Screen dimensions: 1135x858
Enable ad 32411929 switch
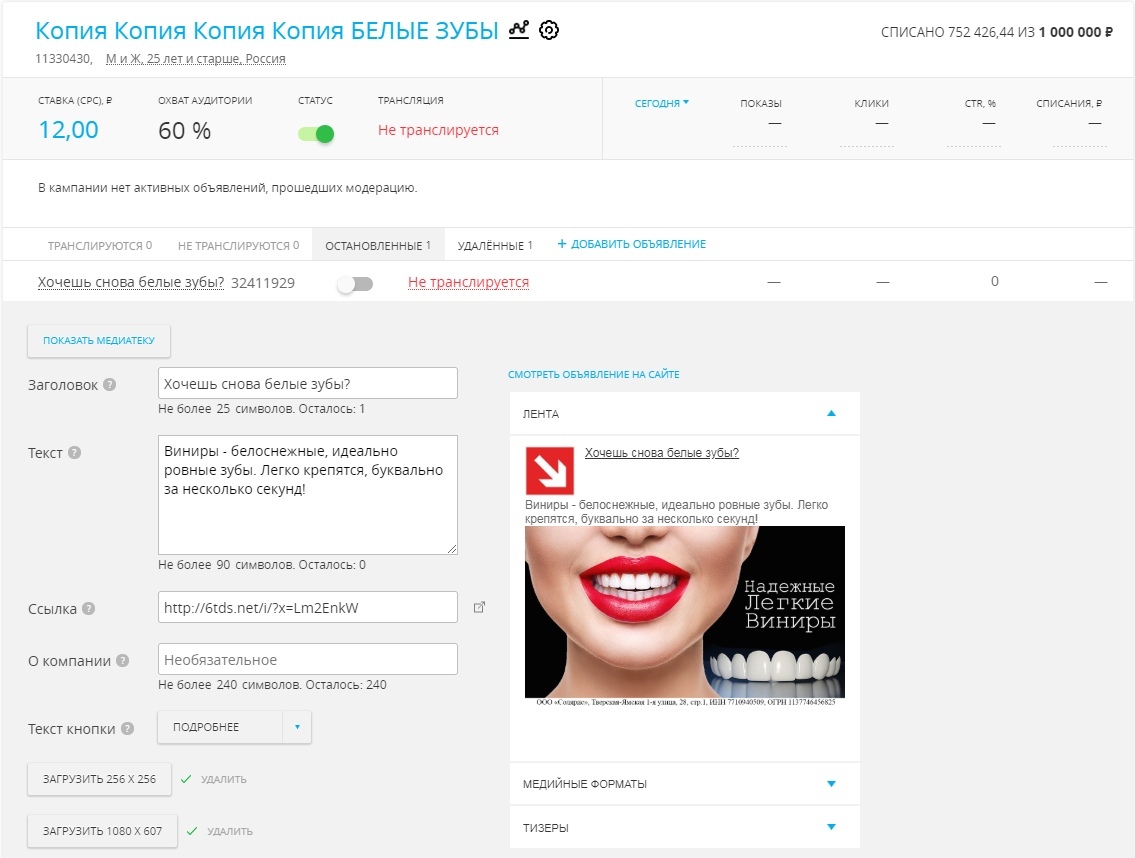pyautogui.click(x=355, y=284)
